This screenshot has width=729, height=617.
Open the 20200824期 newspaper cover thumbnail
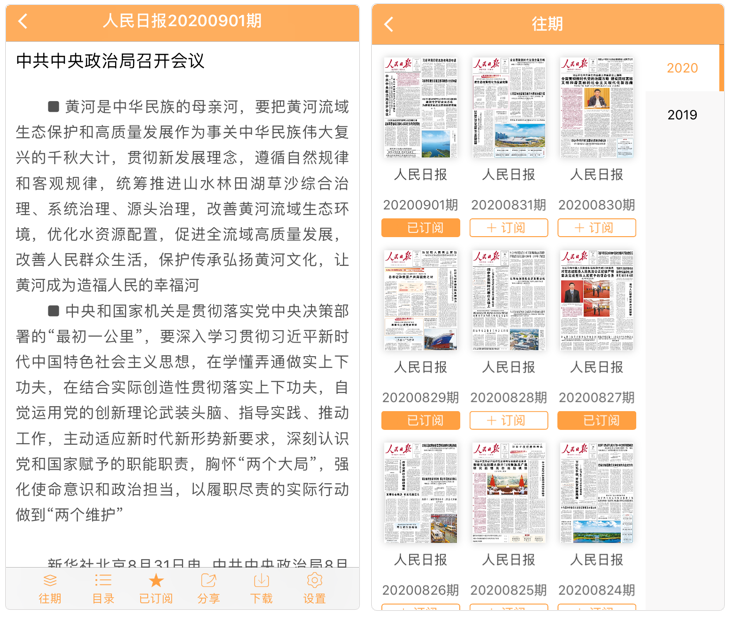pos(596,492)
